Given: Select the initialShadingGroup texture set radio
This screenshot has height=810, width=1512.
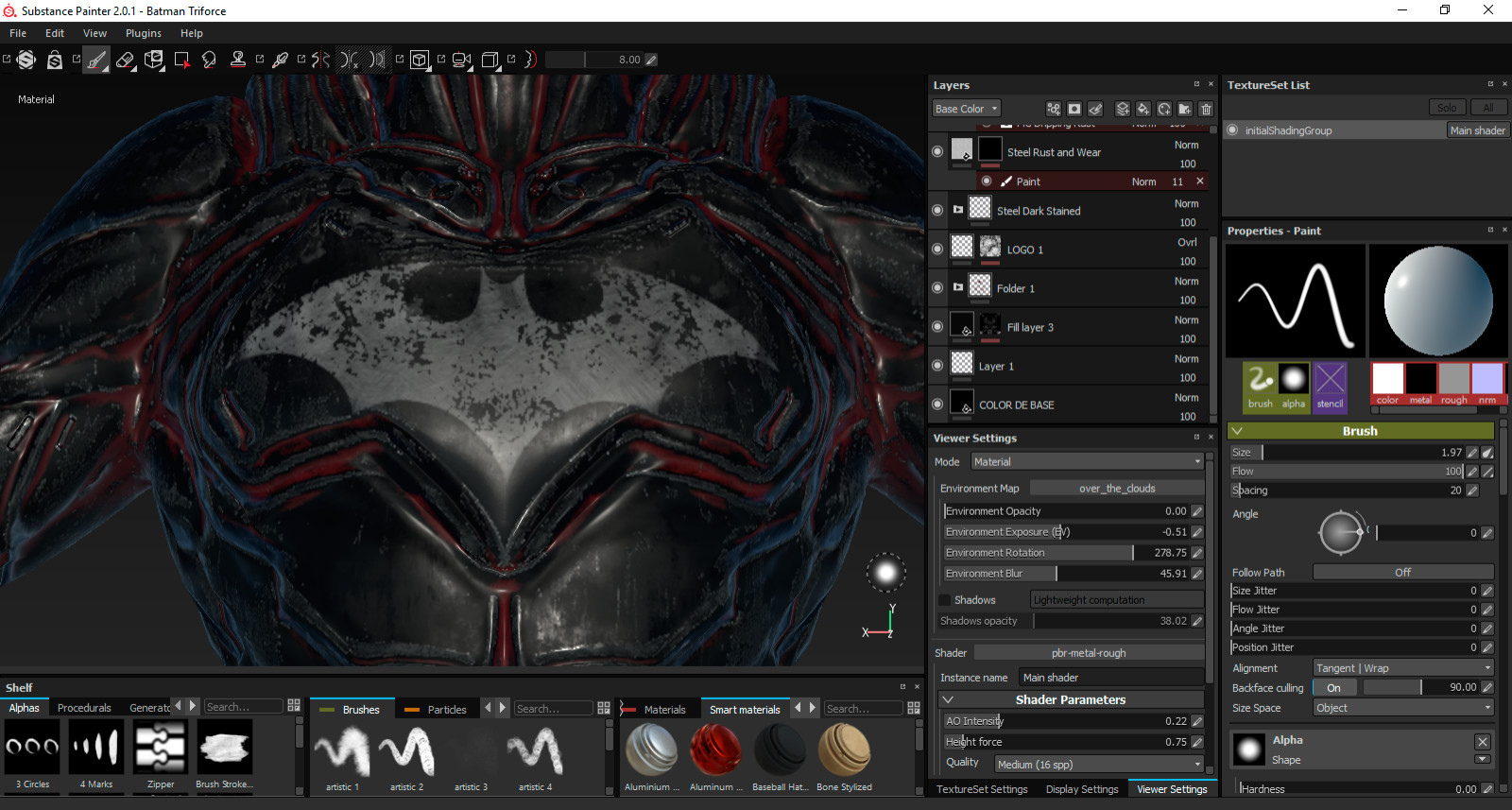Looking at the screenshot, I should [x=1232, y=130].
